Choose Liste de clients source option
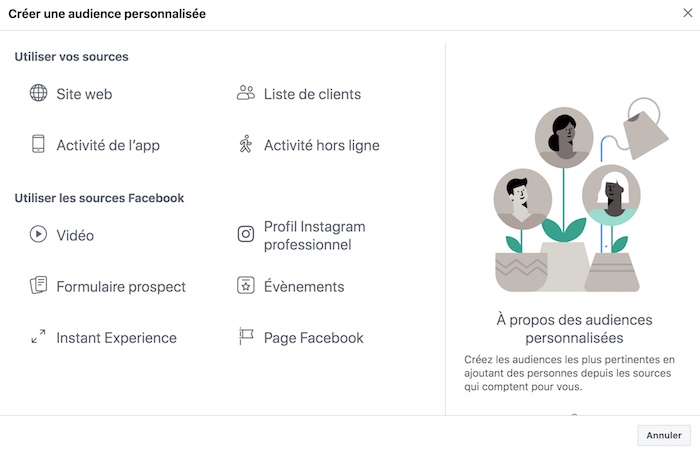The height and width of the screenshot is (449, 700). coord(312,94)
